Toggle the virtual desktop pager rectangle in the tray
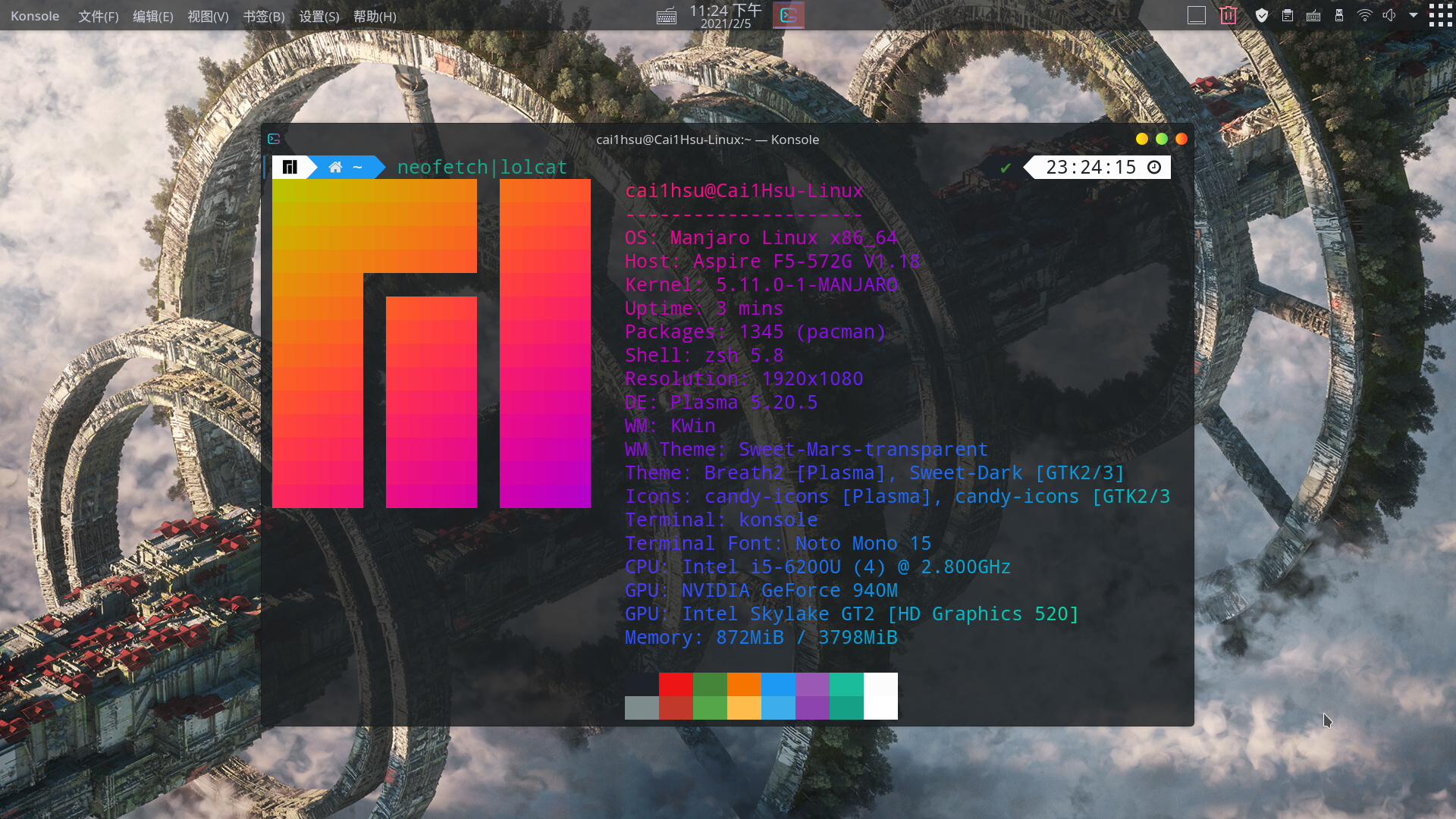Image resolution: width=1456 pixels, height=819 pixels. click(x=1197, y=14)
